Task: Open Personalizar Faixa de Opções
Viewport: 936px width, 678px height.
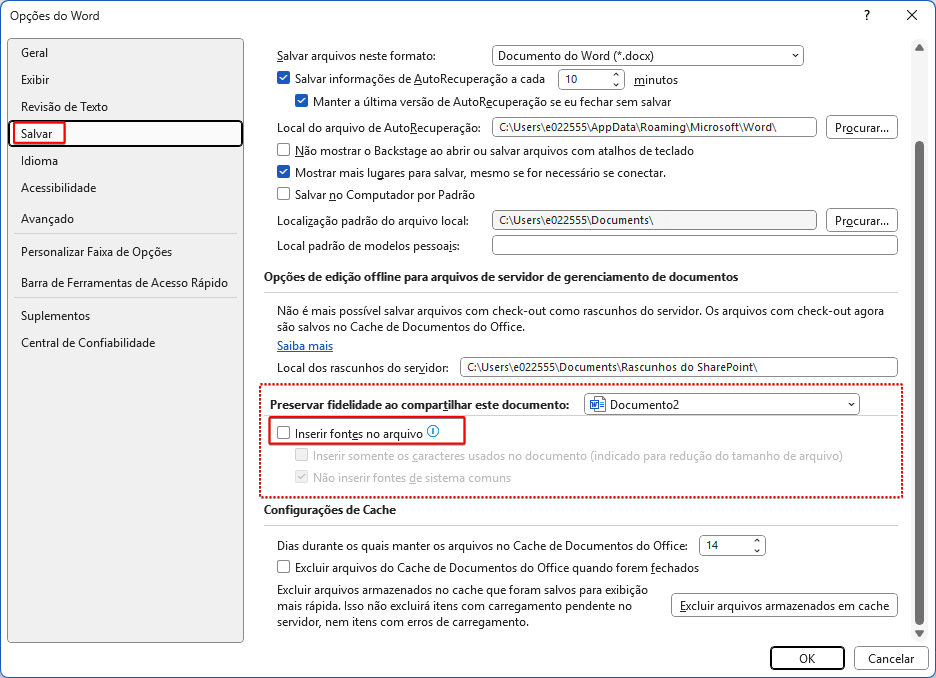Action: (x=125, y=252)
